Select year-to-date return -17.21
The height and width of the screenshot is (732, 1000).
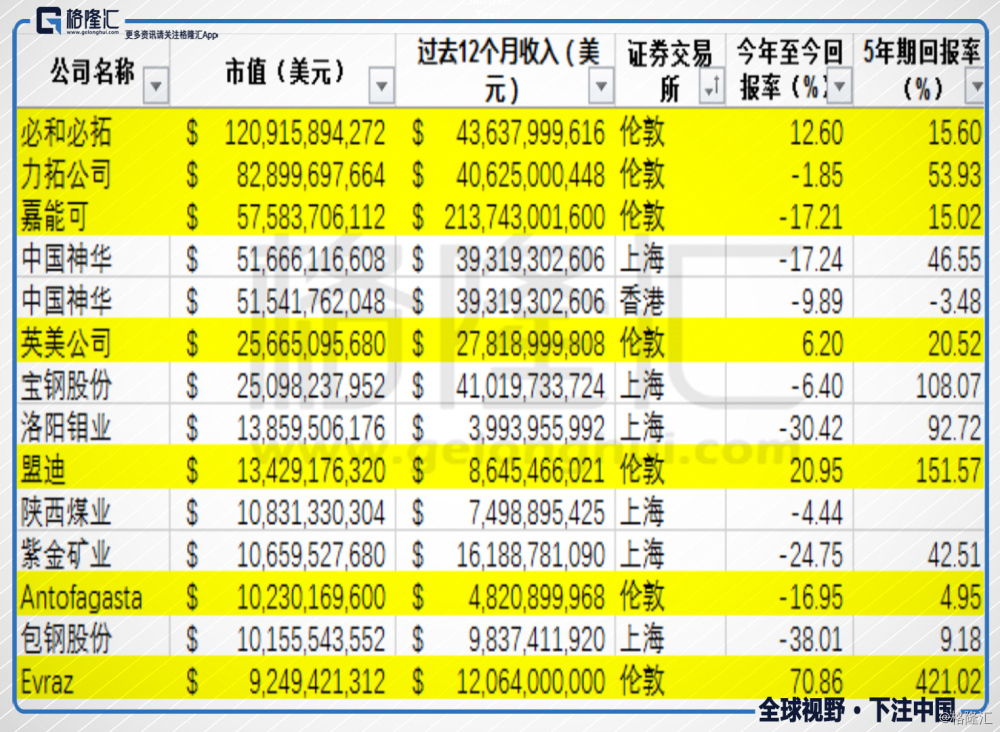pyautogui.click(x=811, y=217)
